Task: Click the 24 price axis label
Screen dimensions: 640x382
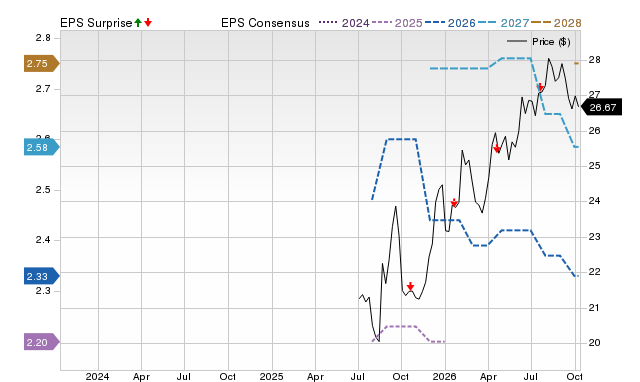Action: (x=594, y=200)
